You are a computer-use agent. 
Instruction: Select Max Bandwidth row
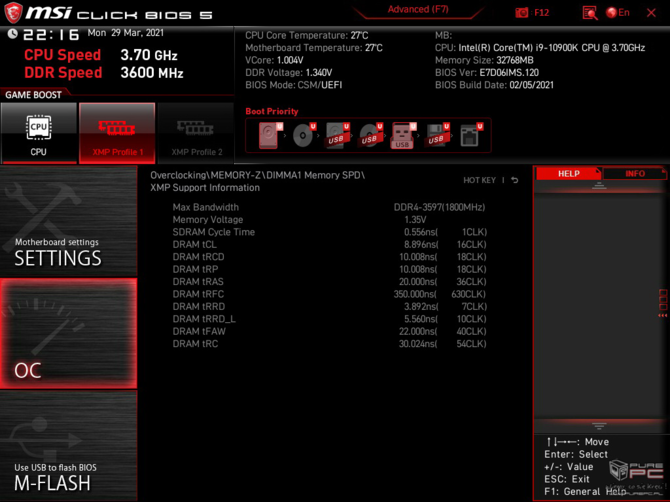[329, 207]
